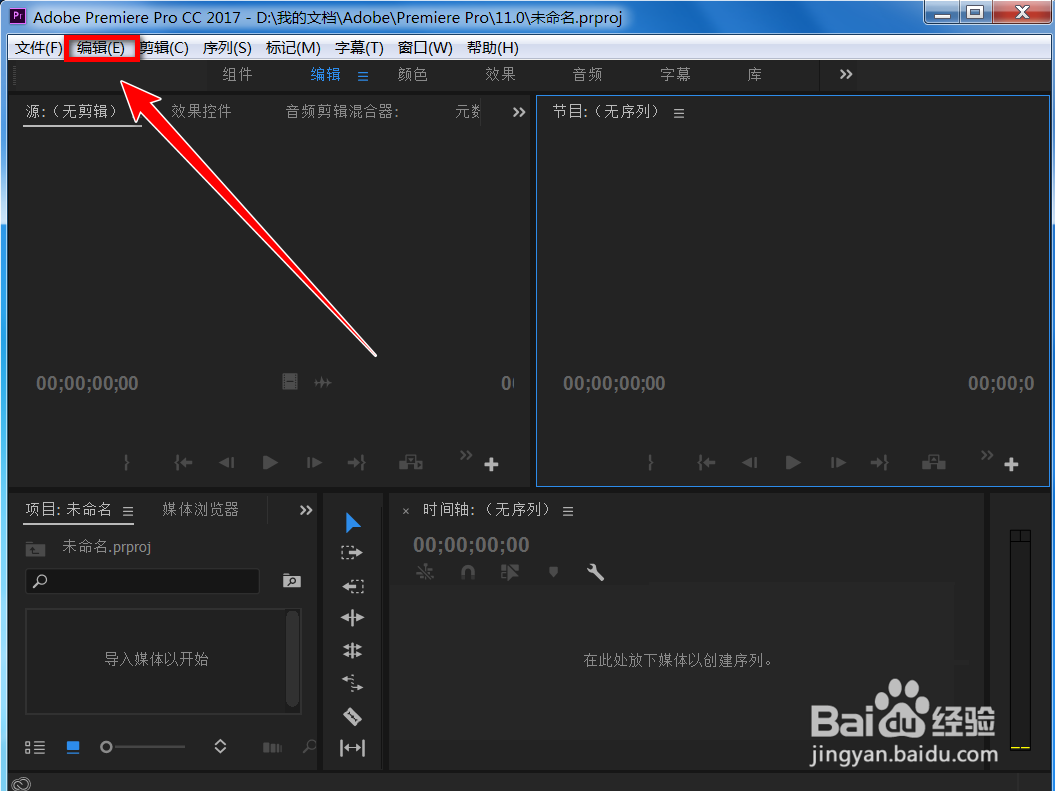
Task: Step forward one frame in Program monitor
Action: coord(838,463)
